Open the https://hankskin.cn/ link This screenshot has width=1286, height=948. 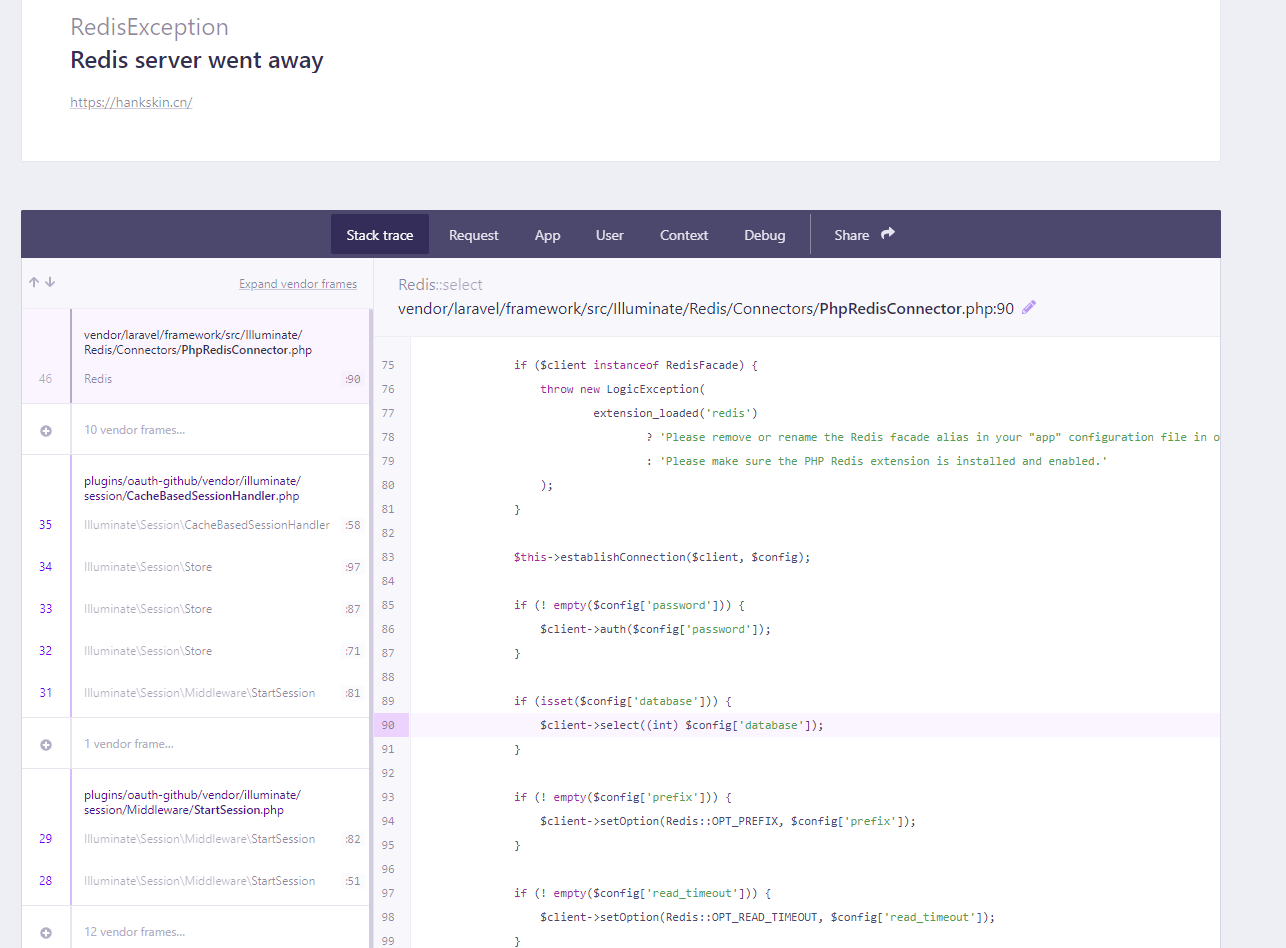pyautogui.click(x=131, y=102)
